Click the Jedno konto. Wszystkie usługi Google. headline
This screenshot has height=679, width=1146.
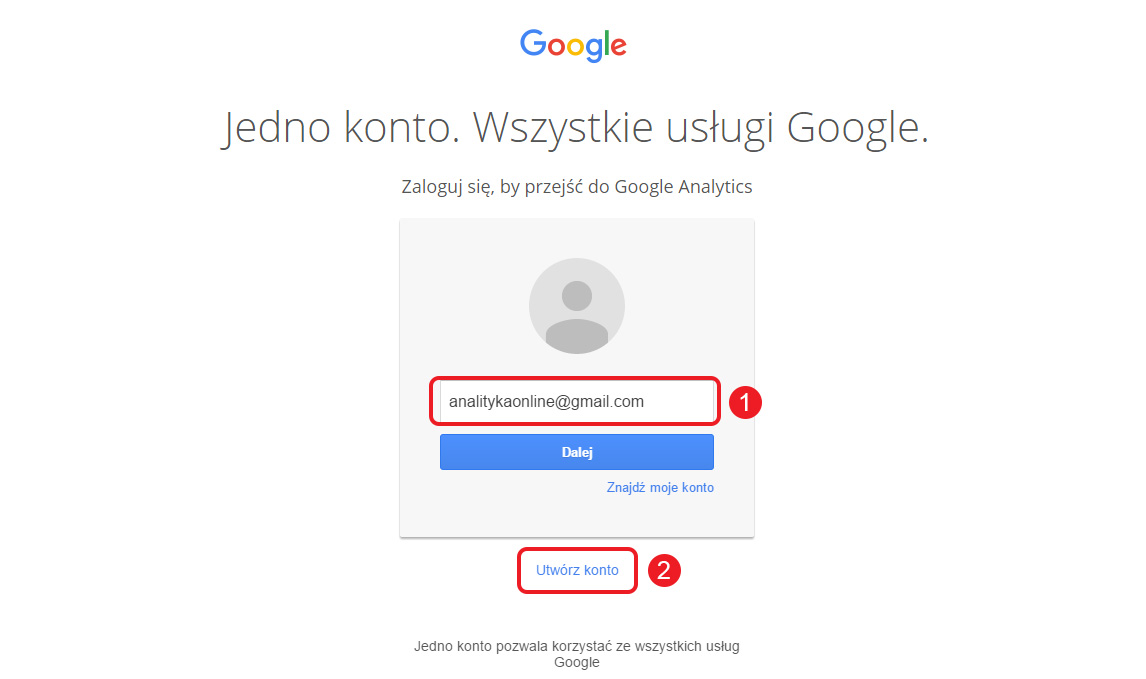coord(574,129)
